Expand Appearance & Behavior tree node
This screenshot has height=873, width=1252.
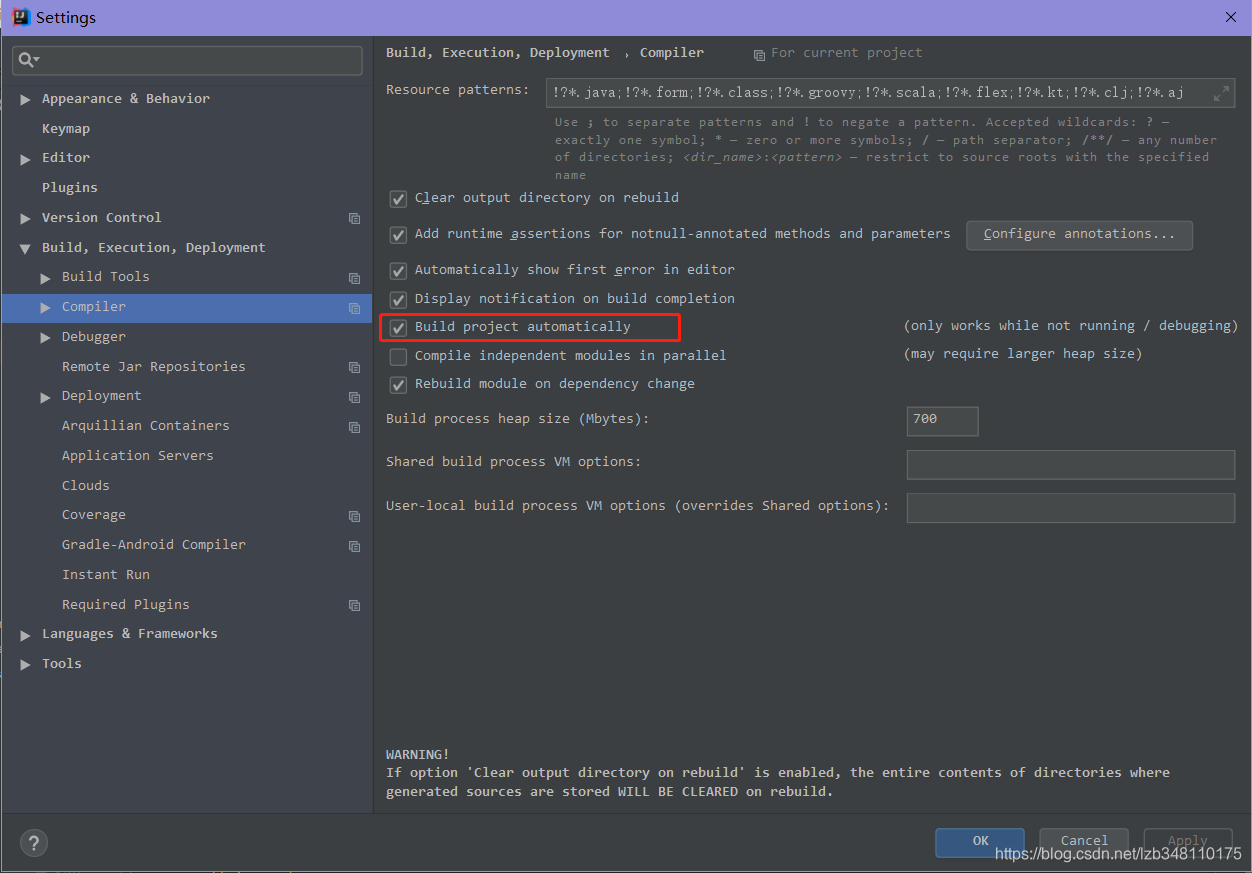25,99
